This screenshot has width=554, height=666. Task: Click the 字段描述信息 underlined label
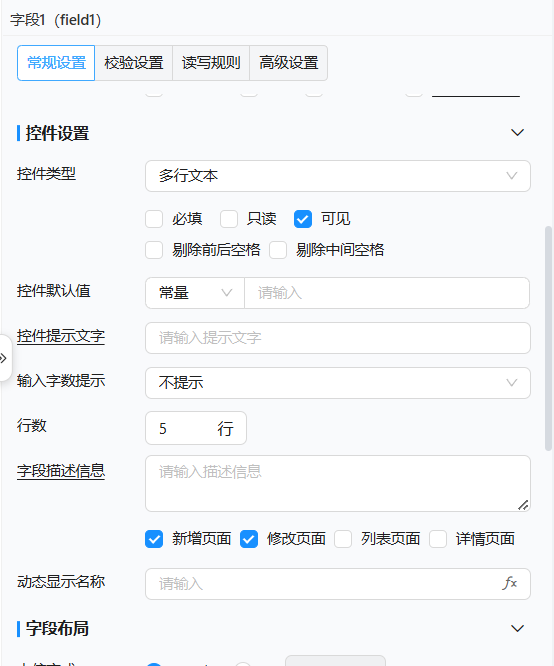(61, 471)
